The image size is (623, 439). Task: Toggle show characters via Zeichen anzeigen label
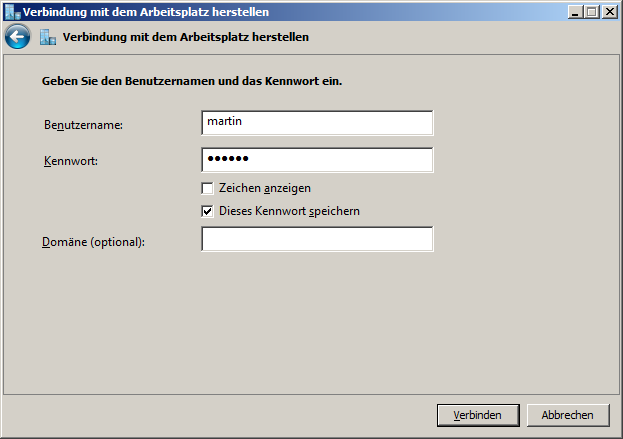[265, 188]
